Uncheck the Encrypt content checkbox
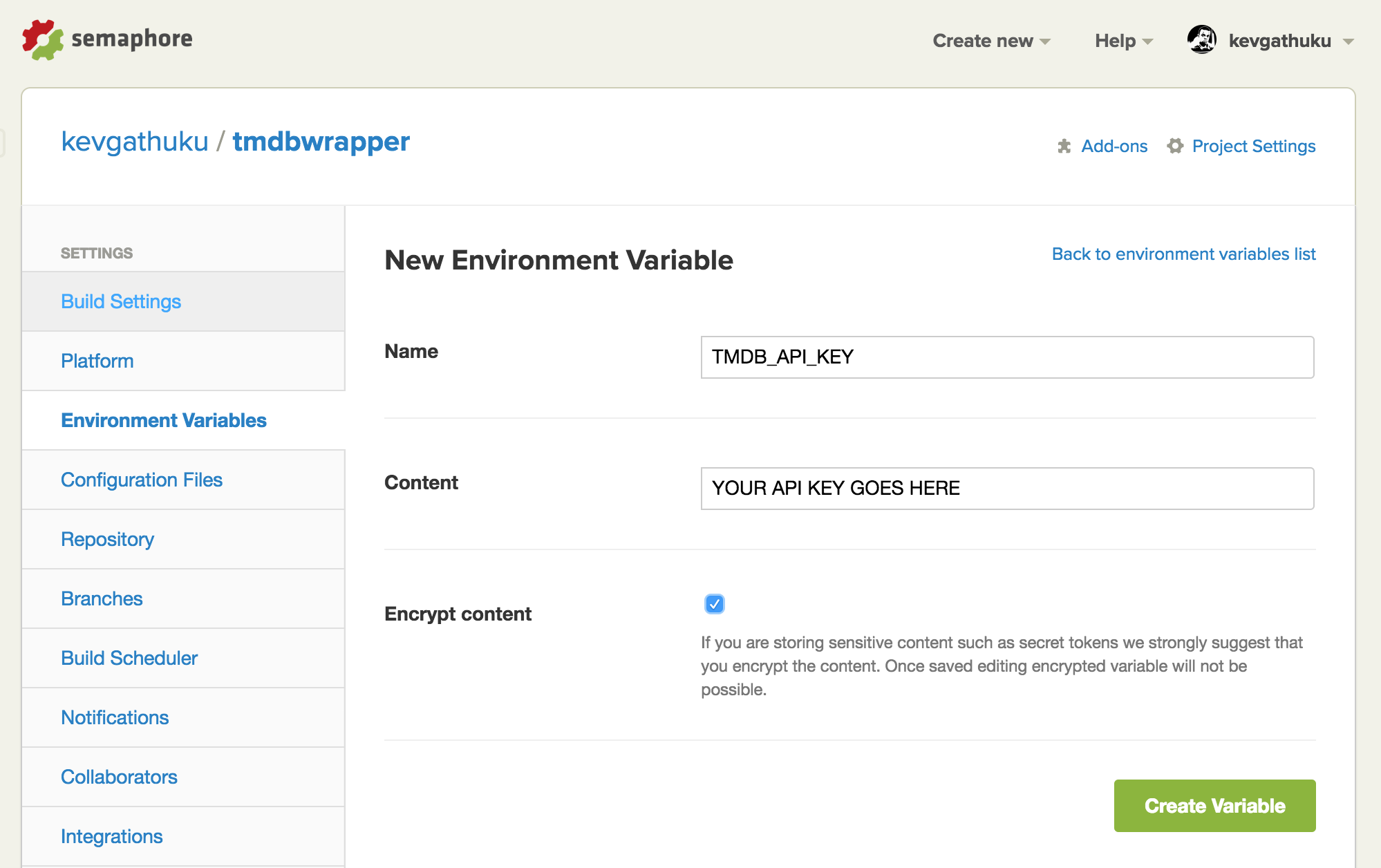This screenshot has height=868, width=1381. point(715,604)
